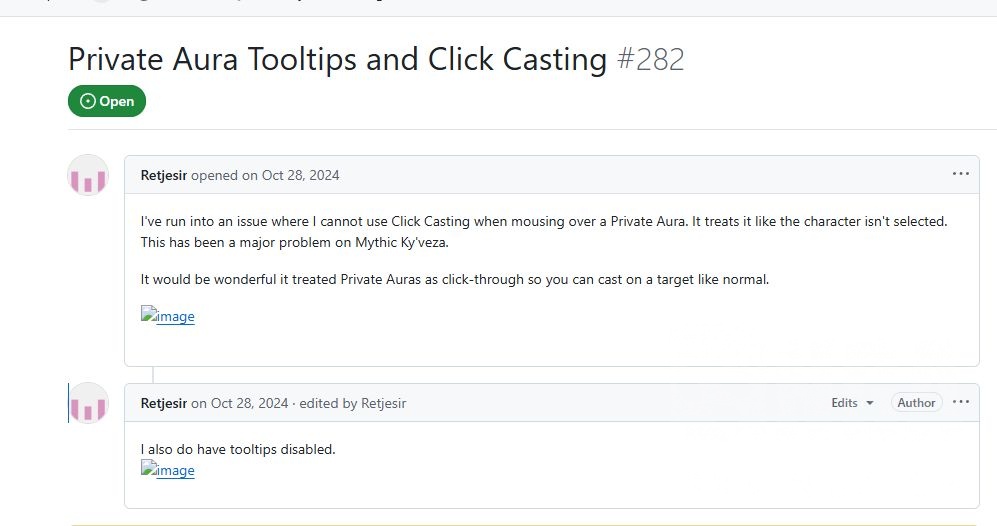
Task: Click the 'I also do have tooltips disabled' text
Action: 238,449
